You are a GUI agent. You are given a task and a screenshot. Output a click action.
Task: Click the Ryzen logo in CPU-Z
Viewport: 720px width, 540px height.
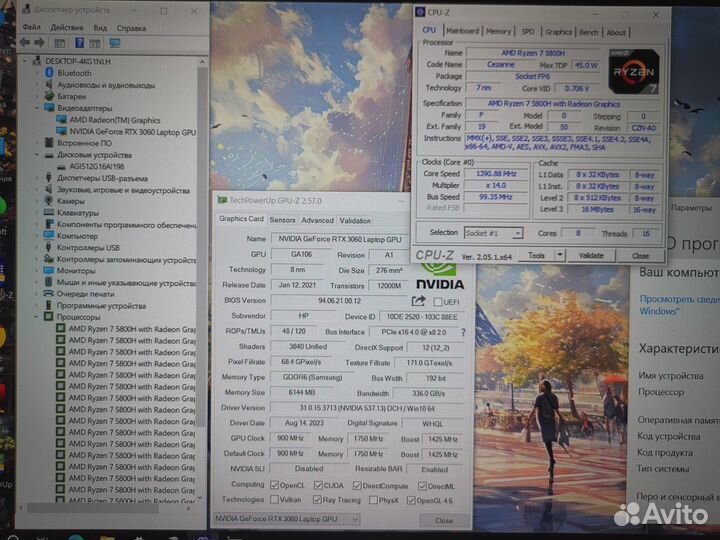tap(633, 72)
